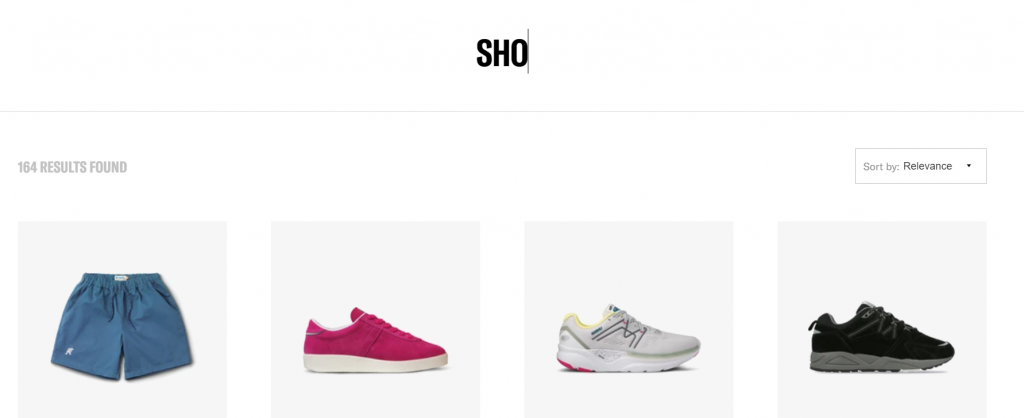Open the blue shorts product
This screenshot has width=1024, height=418.
click(122, 320)
